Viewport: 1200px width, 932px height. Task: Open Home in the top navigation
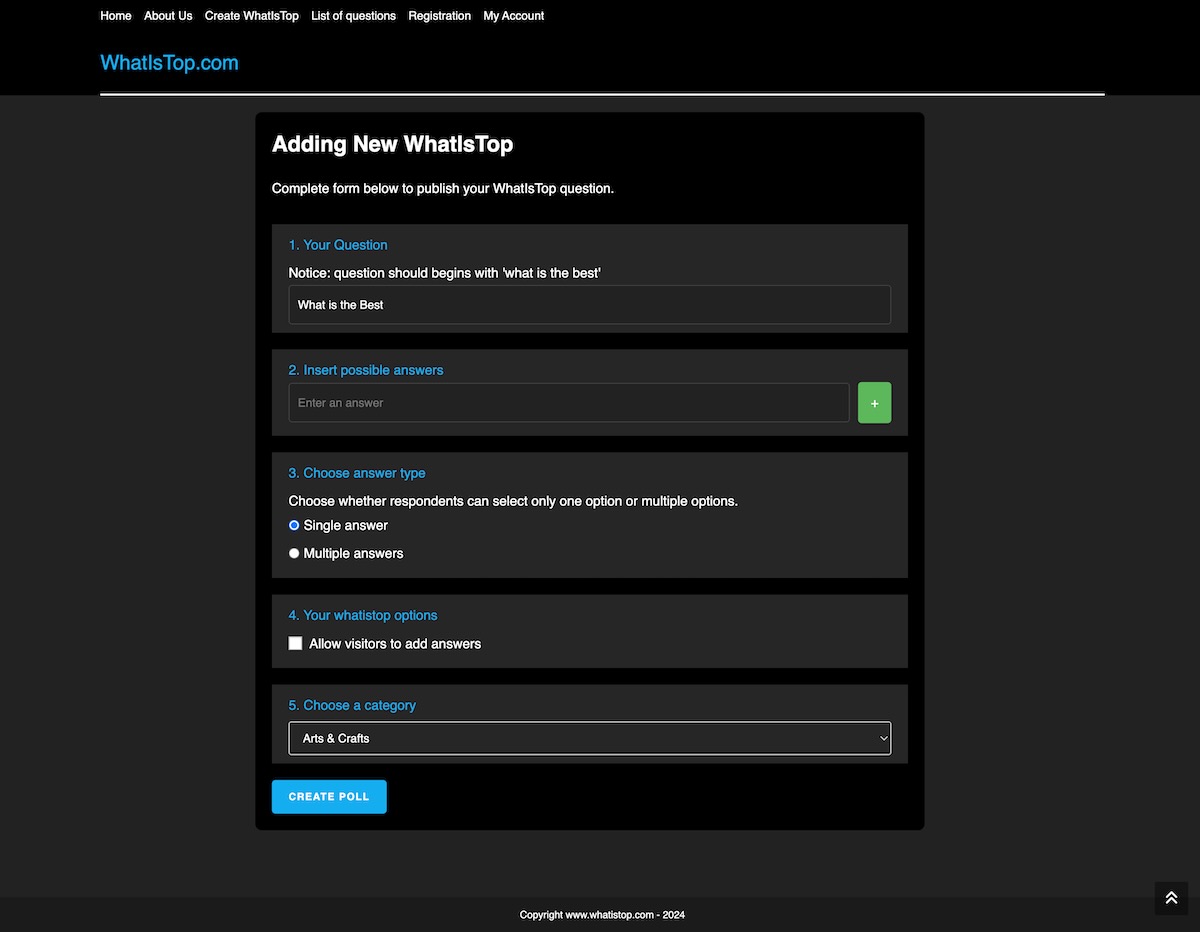(x=116, y=16)
